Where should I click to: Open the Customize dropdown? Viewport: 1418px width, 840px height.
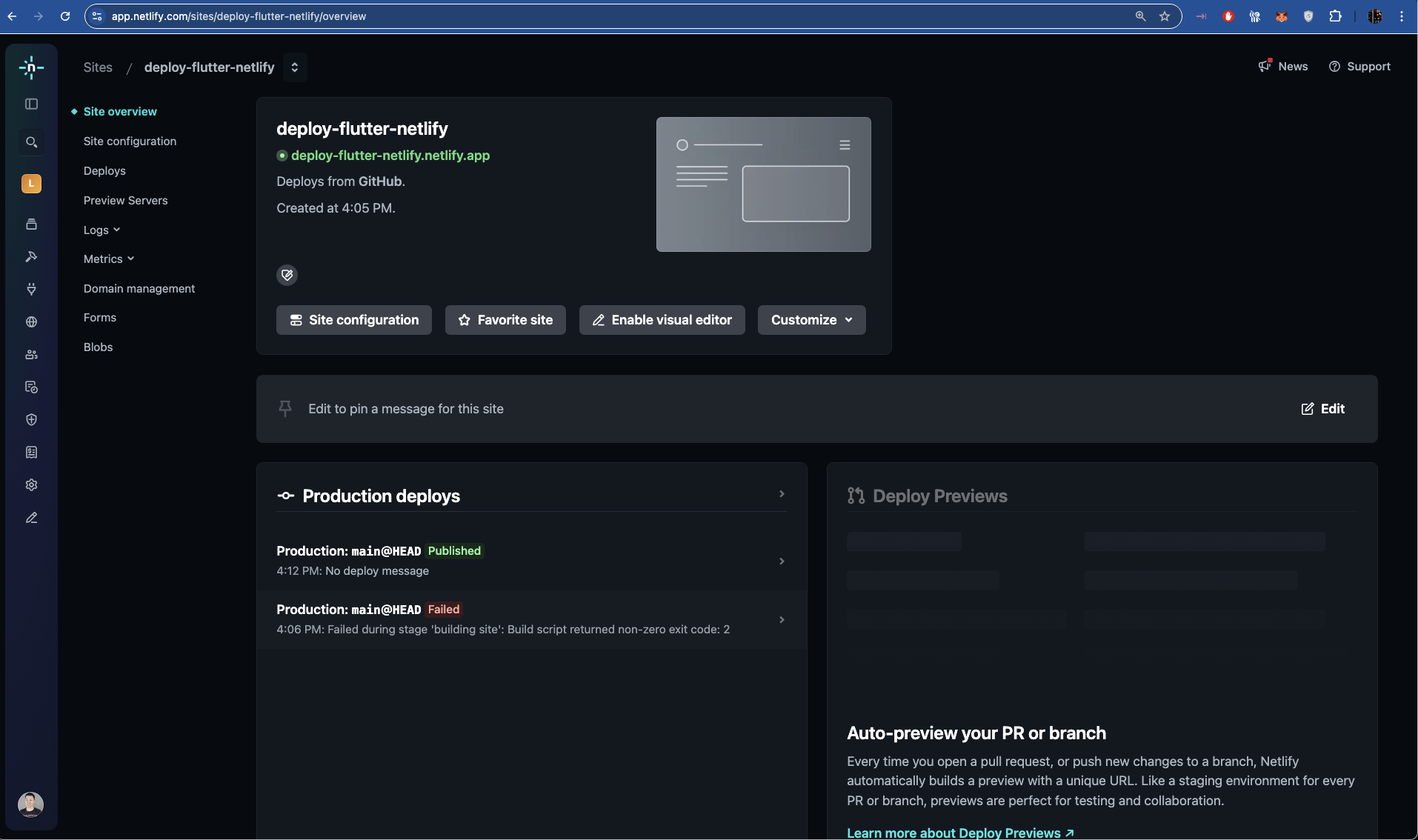pyautogui.click(x=812, y=320)
